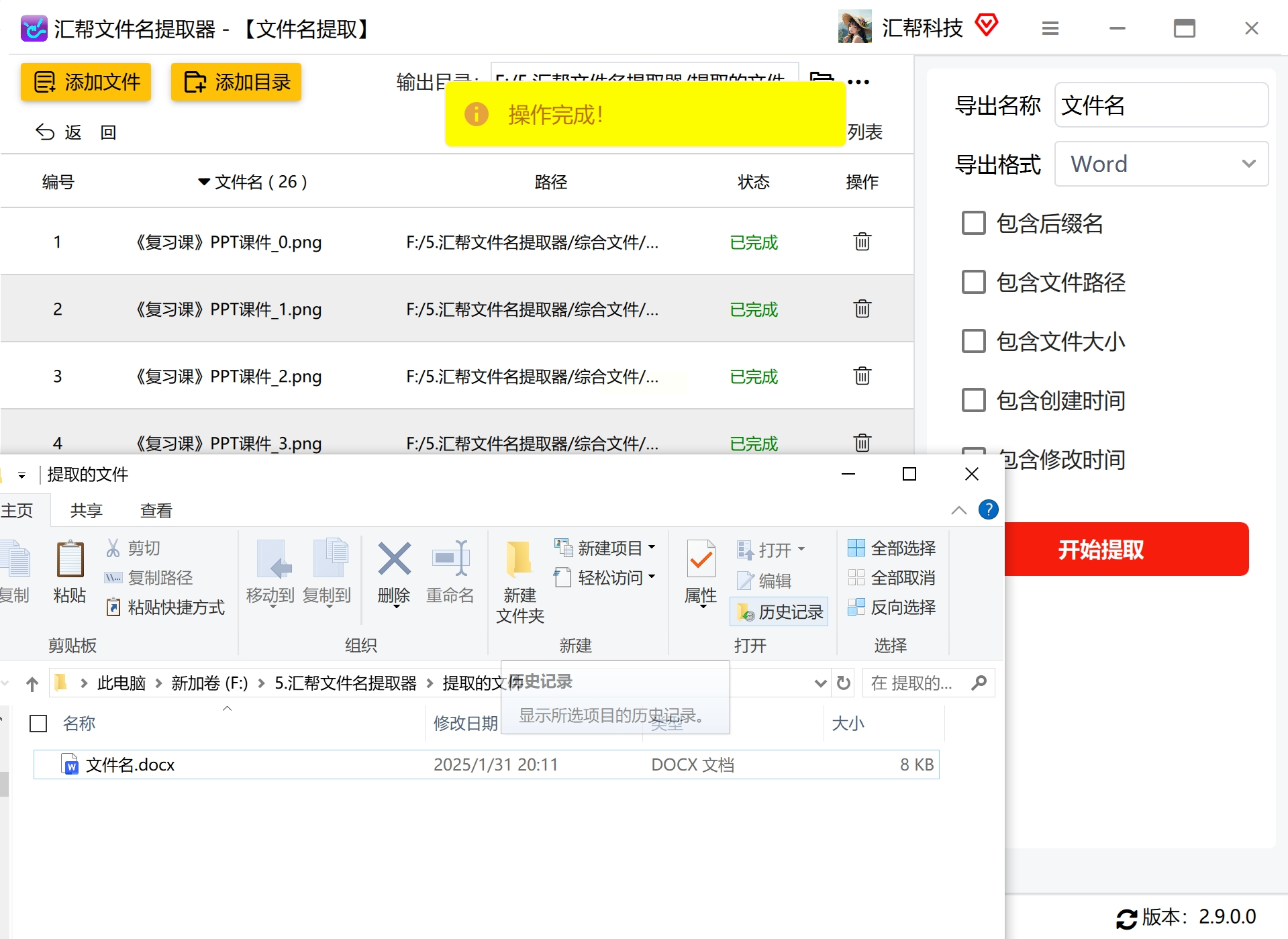Open the Properties (属性) icon

coord(701,560)
